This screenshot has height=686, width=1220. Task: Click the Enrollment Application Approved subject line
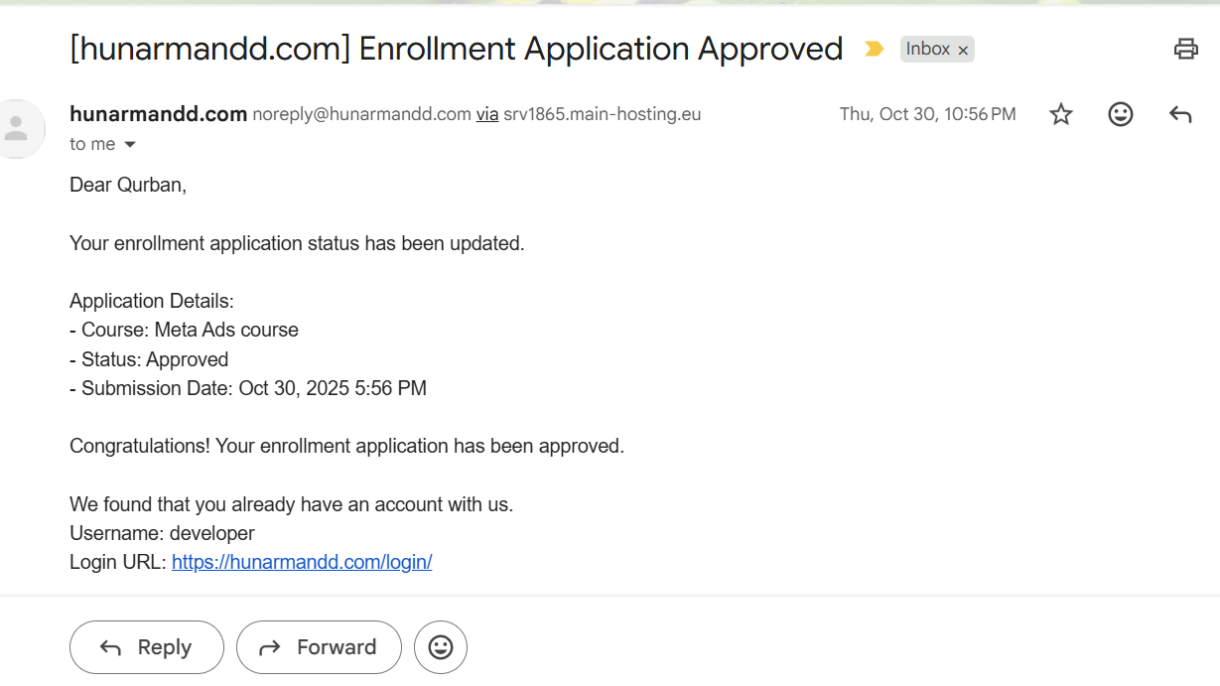coord(456,48)
